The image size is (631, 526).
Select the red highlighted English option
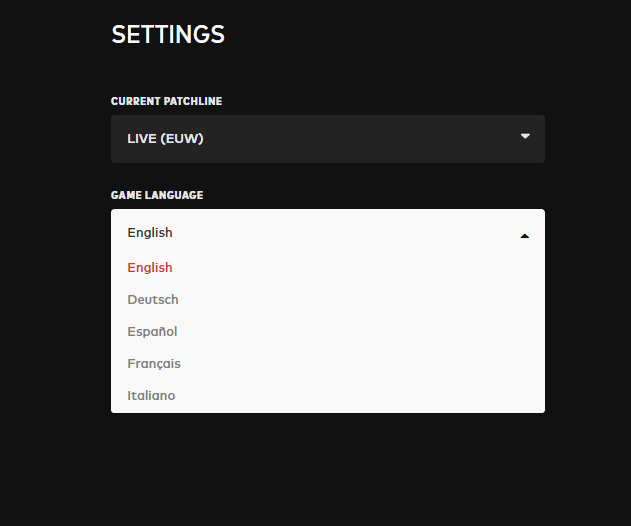coord(150,268)
